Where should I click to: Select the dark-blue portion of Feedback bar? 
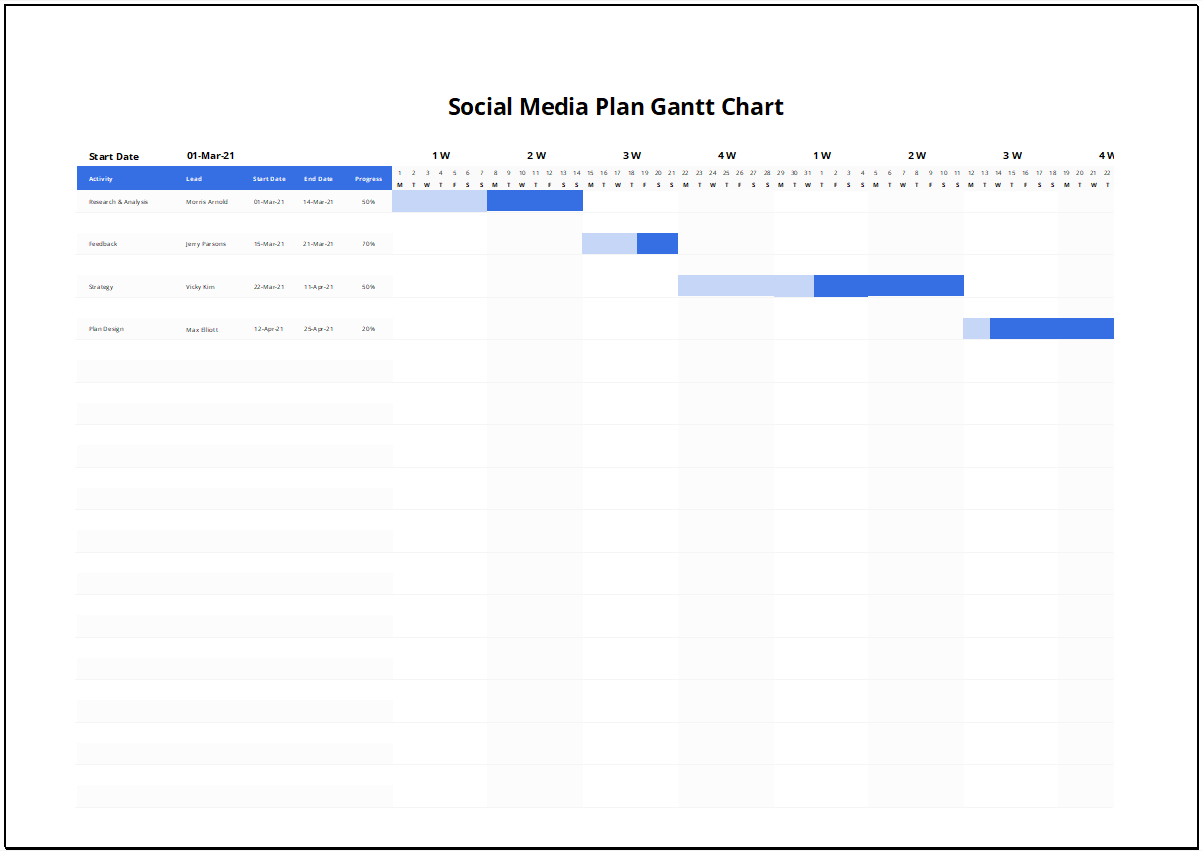657,243
